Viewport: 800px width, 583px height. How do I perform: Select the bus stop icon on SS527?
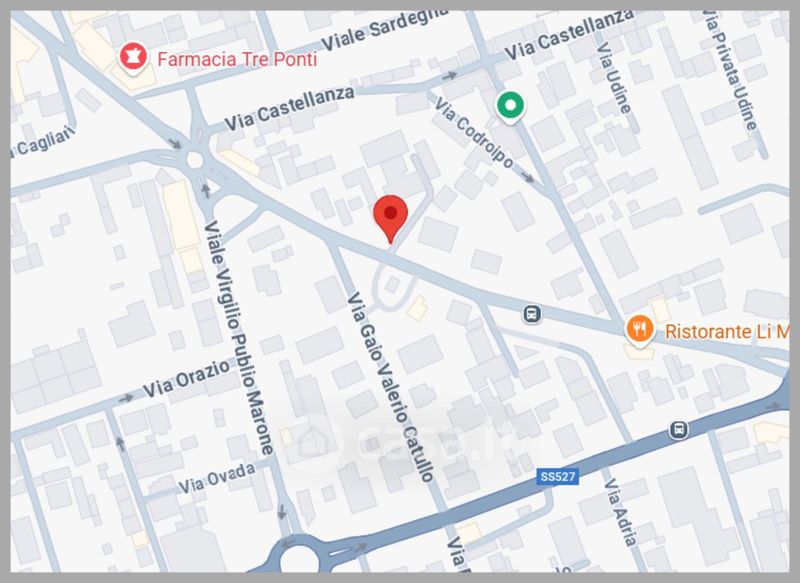[678, 429]
